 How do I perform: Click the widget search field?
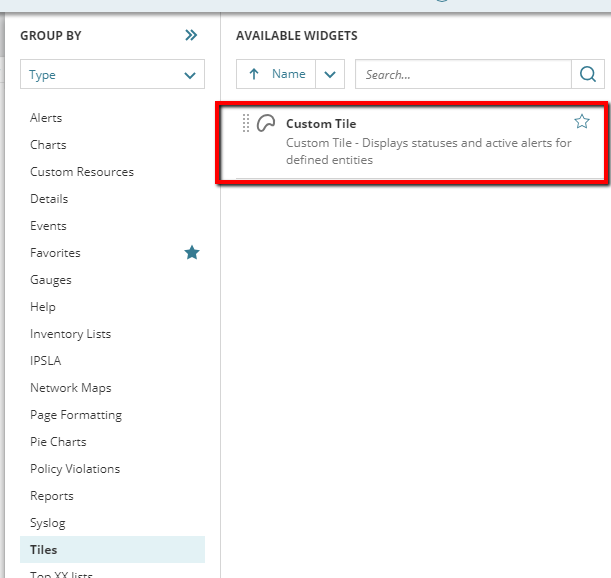(x=462, y=74)
